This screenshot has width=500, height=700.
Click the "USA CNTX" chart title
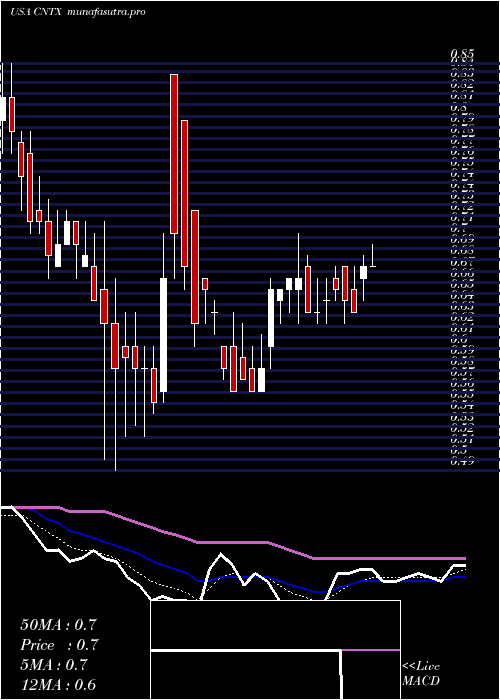pos(37,12)
